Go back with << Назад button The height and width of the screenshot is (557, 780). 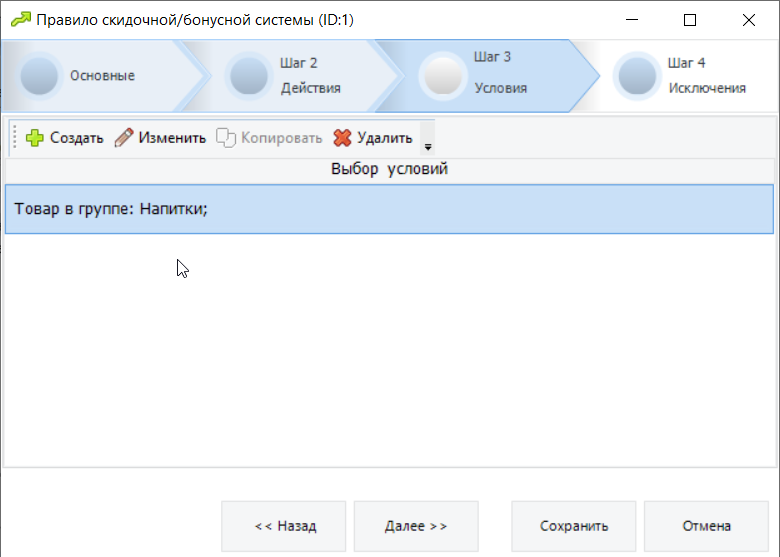click(284, 526)
